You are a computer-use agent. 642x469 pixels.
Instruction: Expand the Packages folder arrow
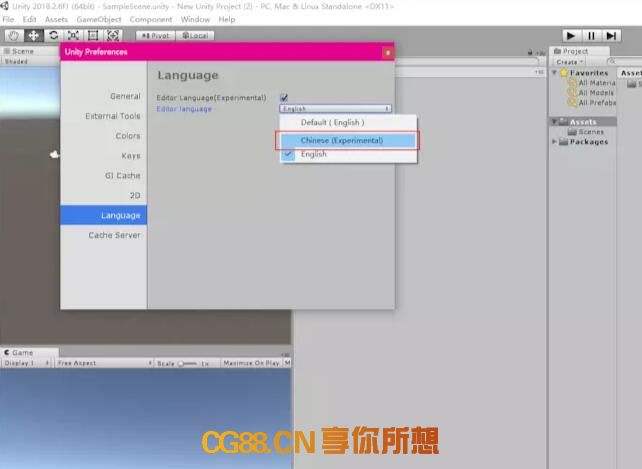554,141
